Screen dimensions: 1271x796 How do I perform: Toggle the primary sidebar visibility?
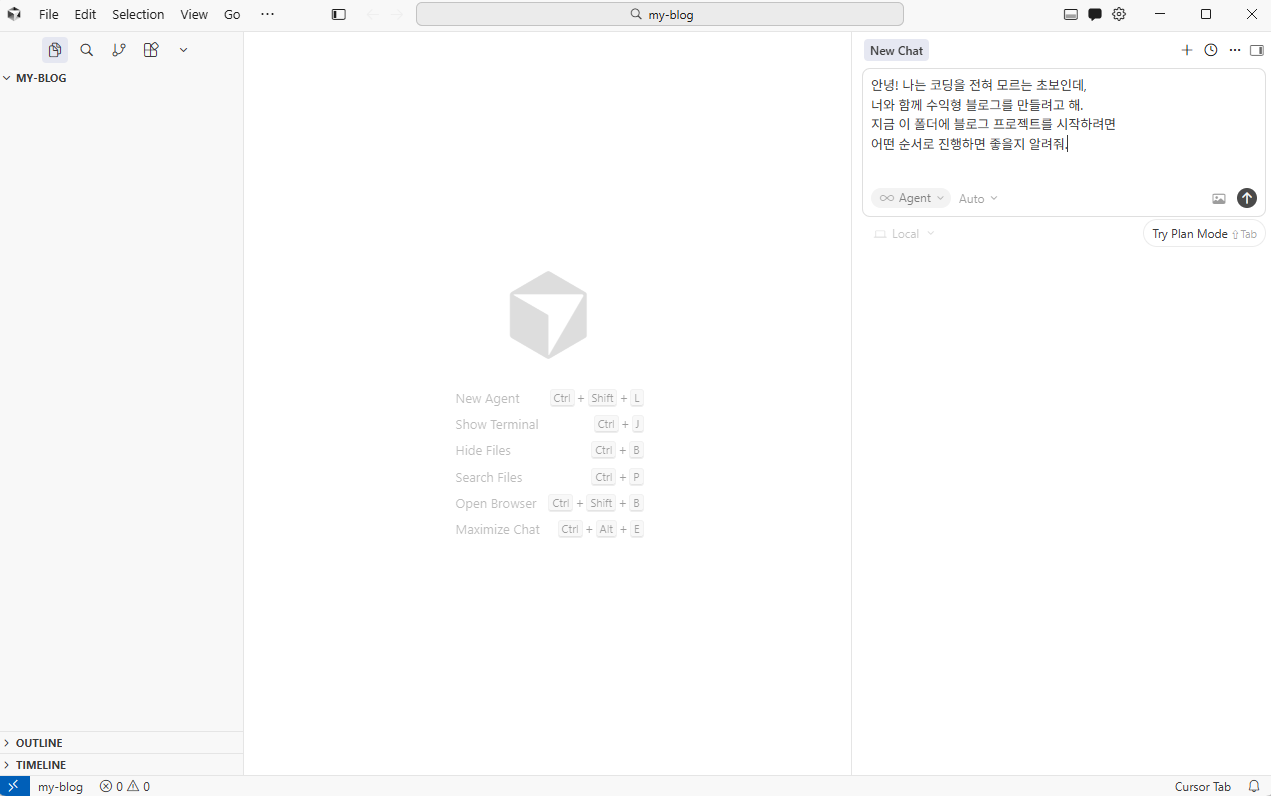pos(339,14)
